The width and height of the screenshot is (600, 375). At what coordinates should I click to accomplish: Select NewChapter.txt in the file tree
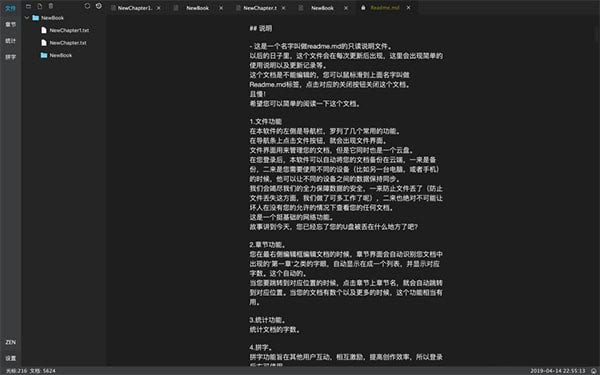click(68, 43)
